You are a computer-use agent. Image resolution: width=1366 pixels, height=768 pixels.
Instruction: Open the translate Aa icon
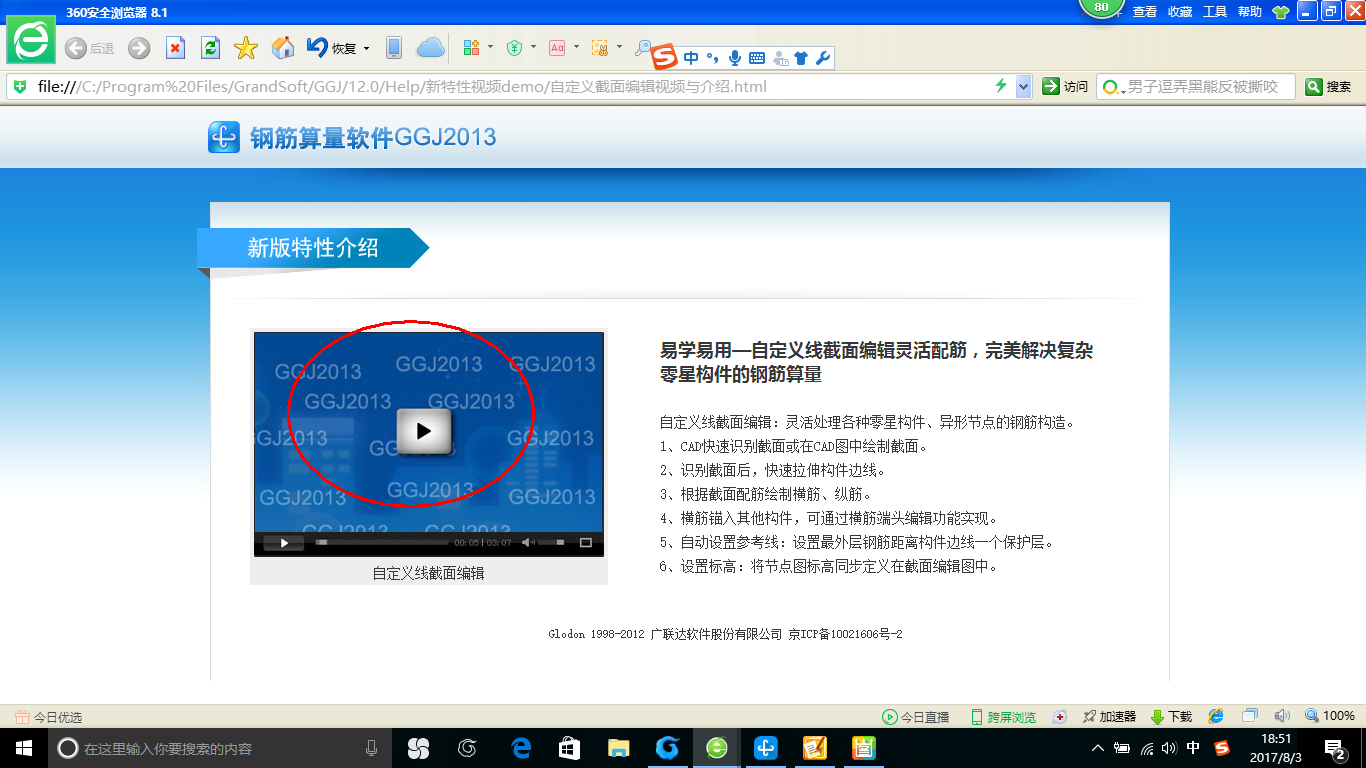click(x=557, y=47)
